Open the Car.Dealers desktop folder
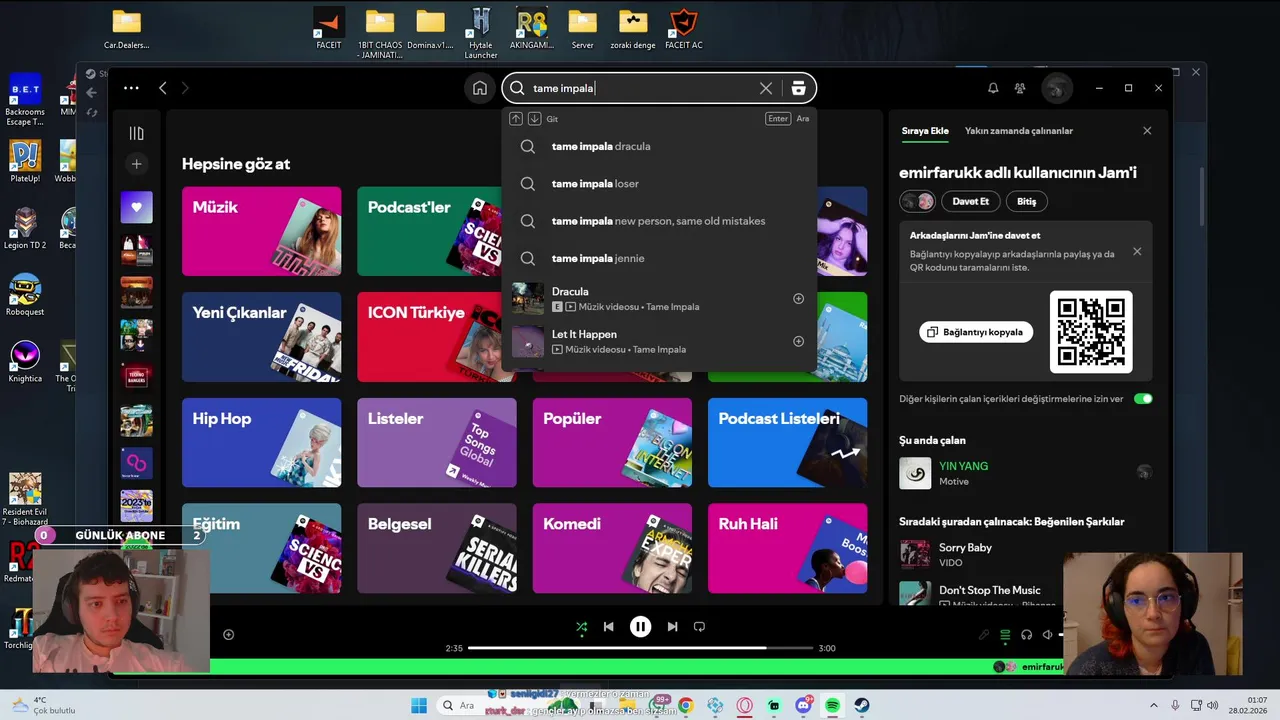This screenshot has height=720, width=1280. [x=126, y=29]
